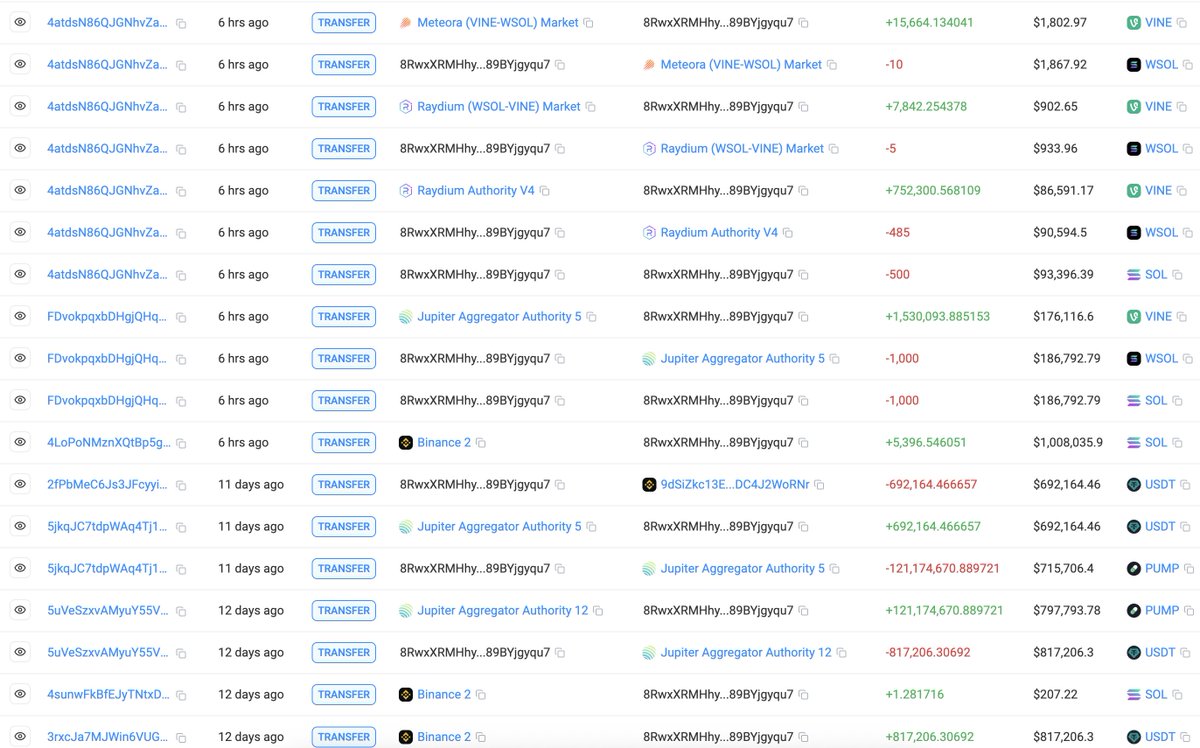Open USDT token link in the -817,206.30692 row
Viewport: 1200px width, 748px height.
coord(1160,652)
